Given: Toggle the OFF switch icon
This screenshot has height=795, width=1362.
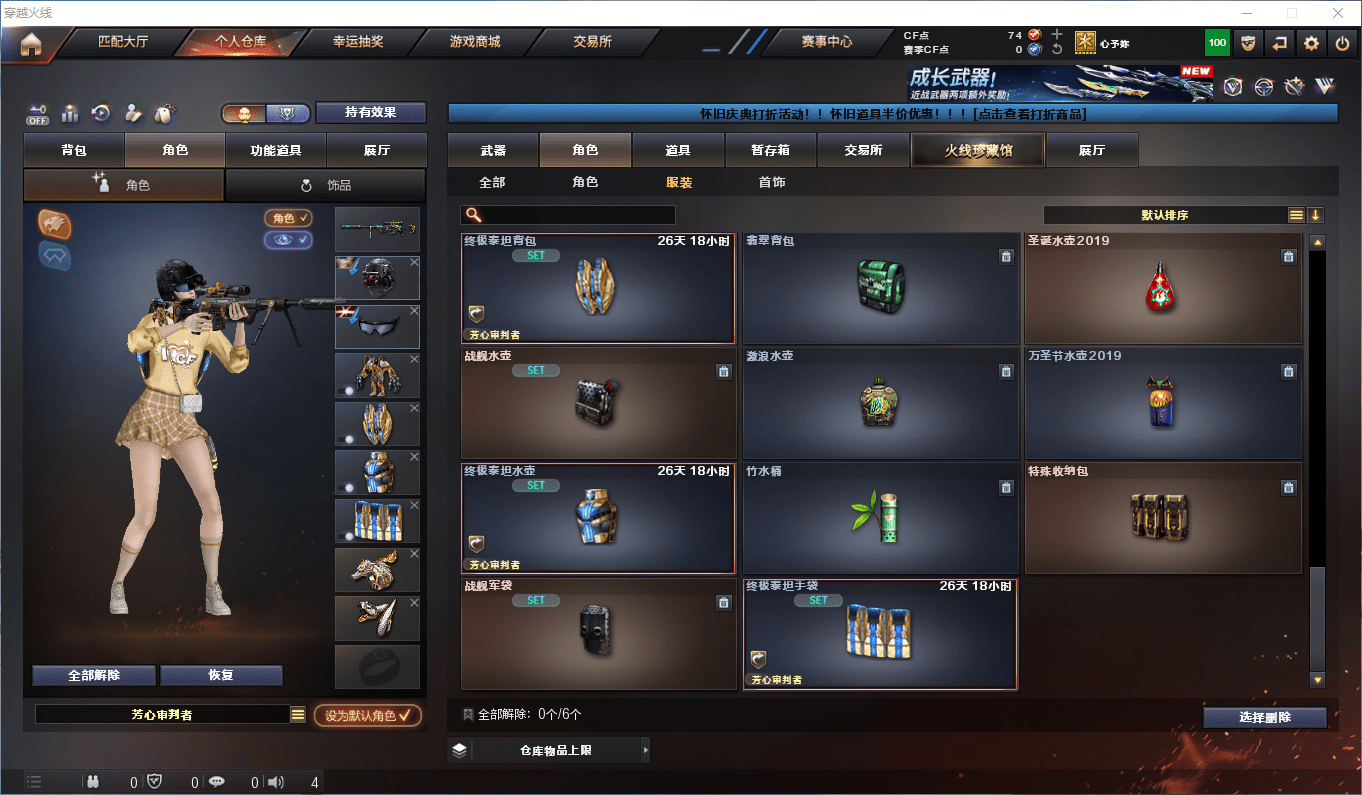Looking at the screenshot, I should tap(38, 113).
